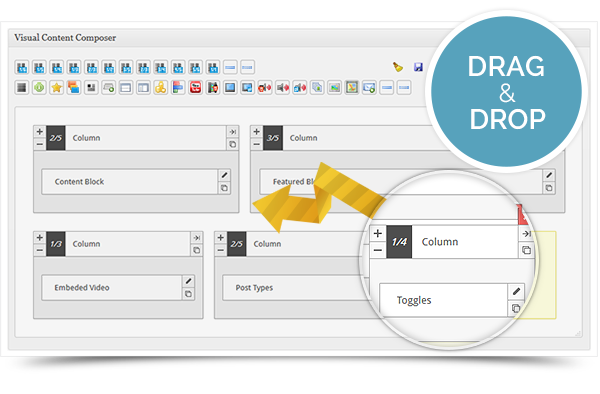Click the plain gray speaker audio icon

click(x=282, y=88)
